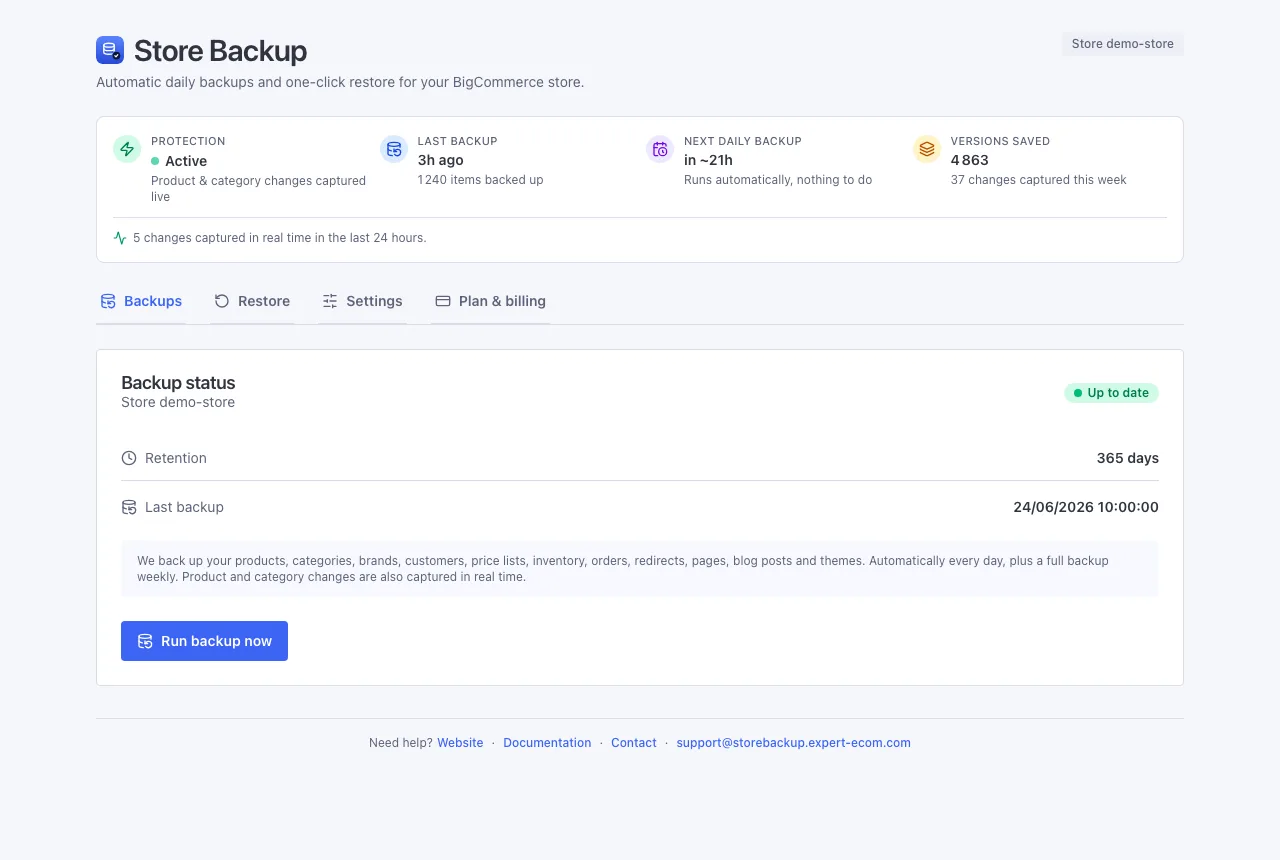Click the Protection lightning bolt icon
1280x860 pixels.
tap(127, 149)
